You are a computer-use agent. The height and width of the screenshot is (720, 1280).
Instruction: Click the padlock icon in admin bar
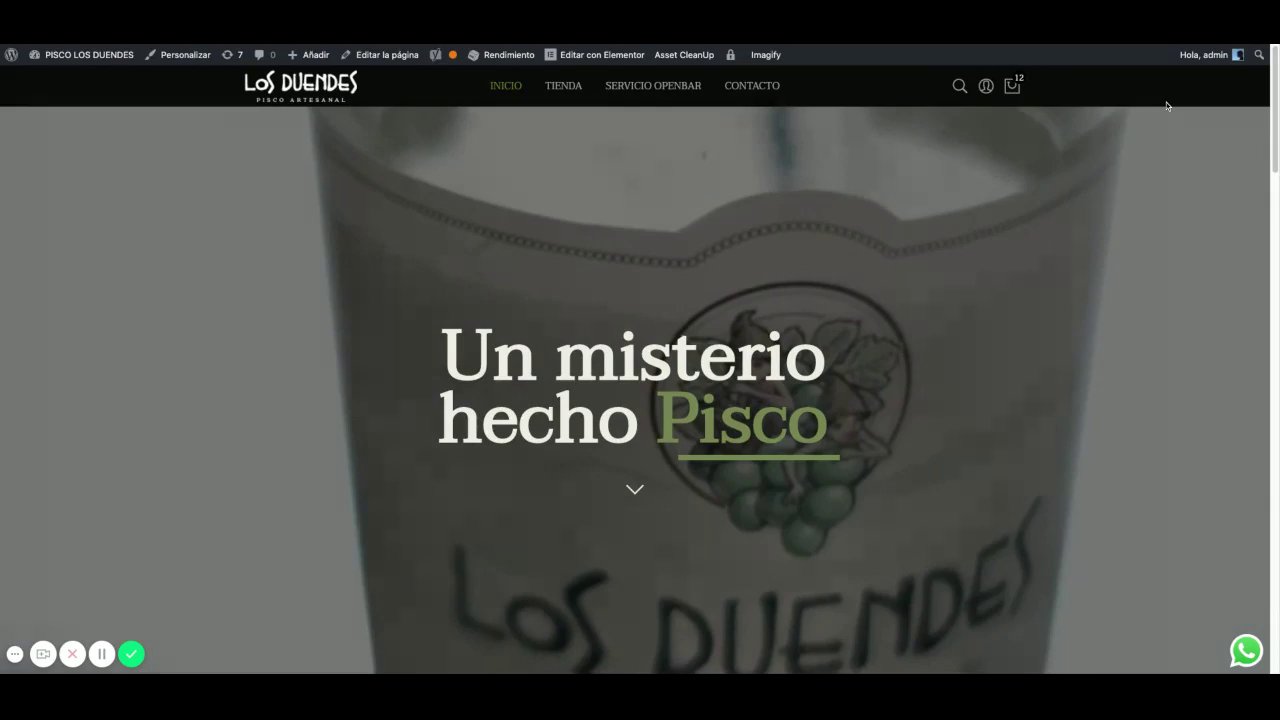click(731, 55)
